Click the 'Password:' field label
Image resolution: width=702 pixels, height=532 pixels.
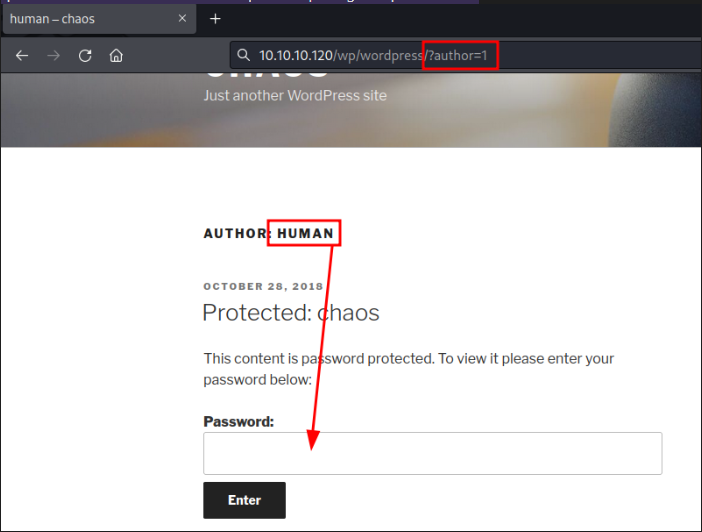pos(238,422)
